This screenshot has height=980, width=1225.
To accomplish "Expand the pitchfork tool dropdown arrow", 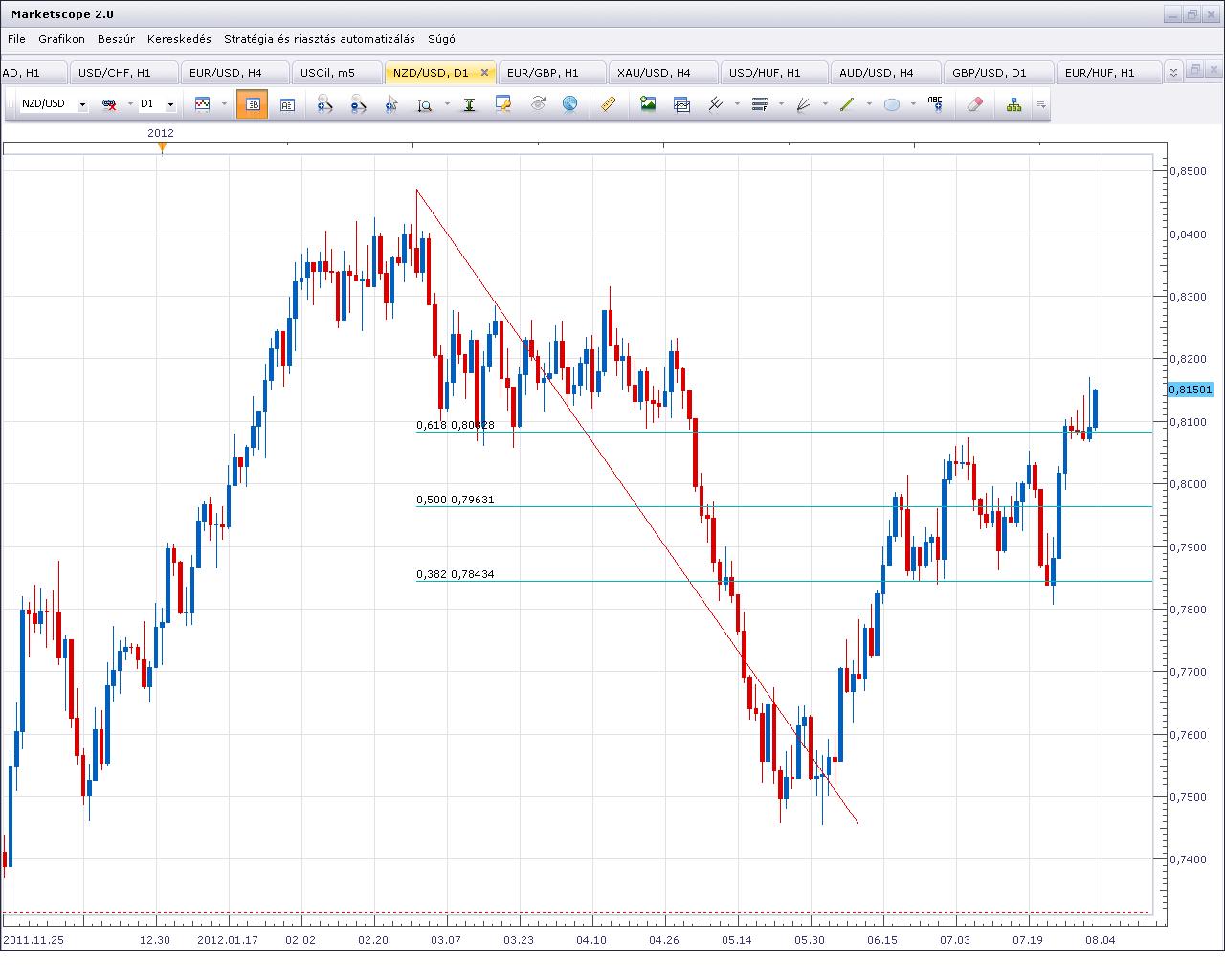I will click(737, 104).
